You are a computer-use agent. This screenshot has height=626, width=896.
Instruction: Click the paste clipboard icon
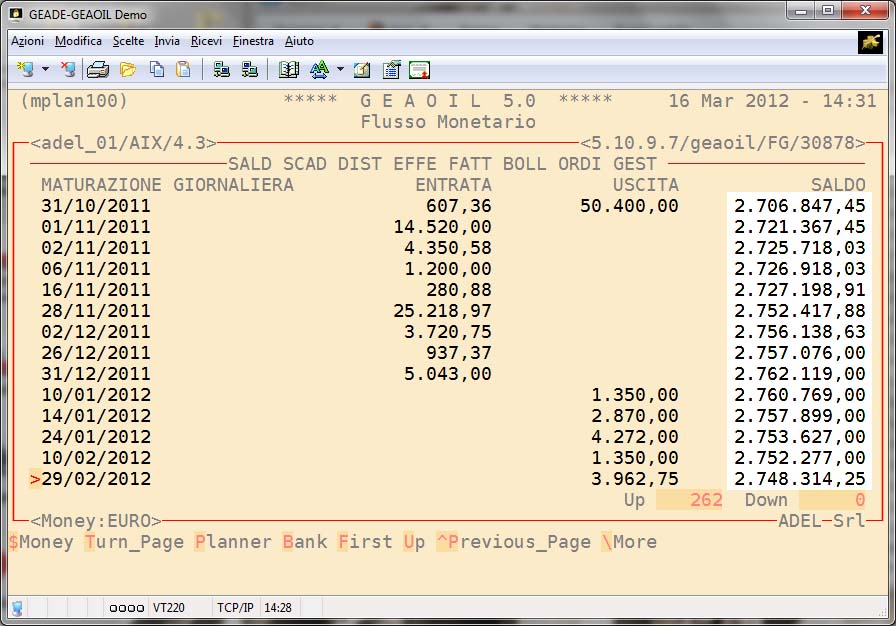click(x=183, y=70)
